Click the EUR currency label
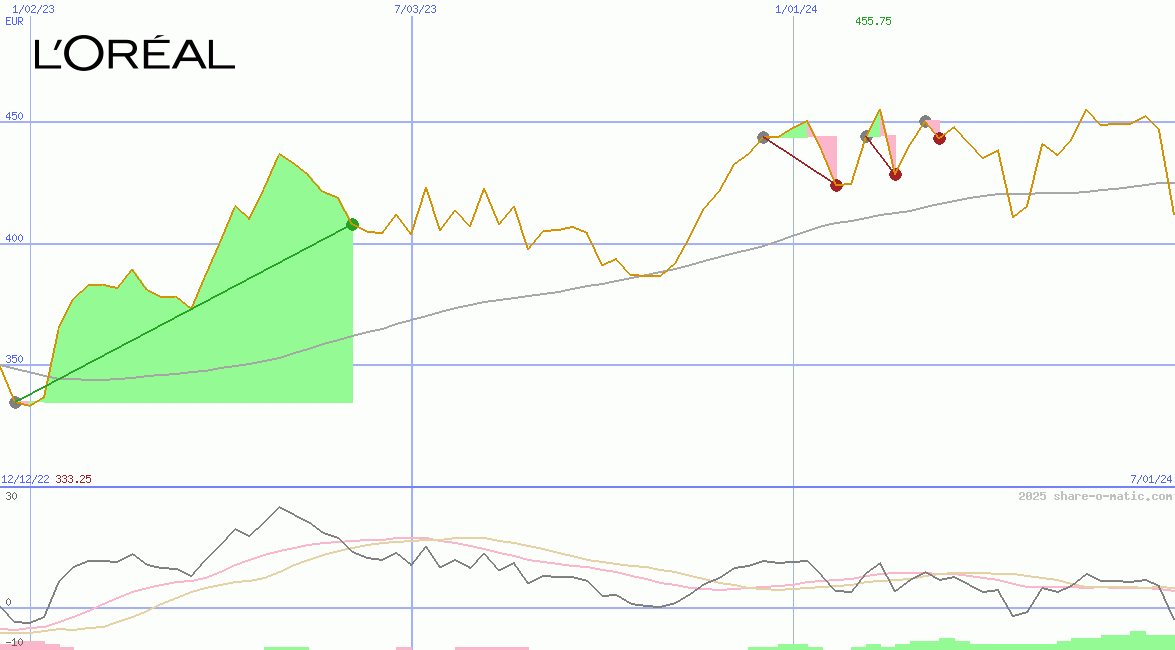The image size is (1175, 650). coord(14,21)
